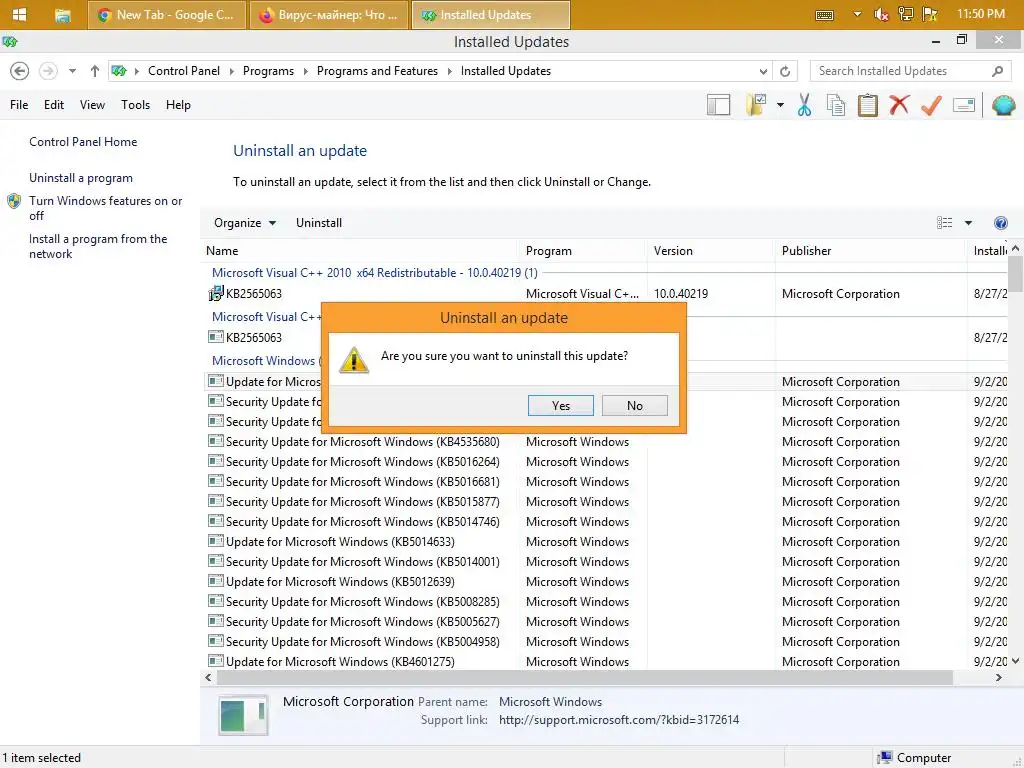Click the blue Help question mark icon

point(1000,223)
